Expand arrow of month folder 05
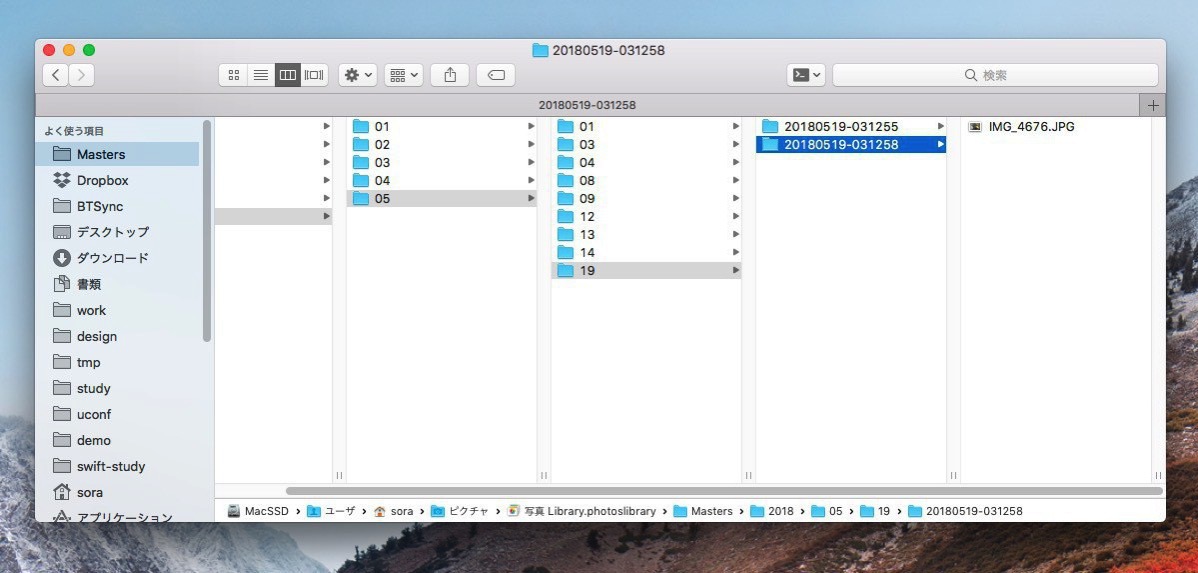This screenshot has height=573, width=1198. 531,199
